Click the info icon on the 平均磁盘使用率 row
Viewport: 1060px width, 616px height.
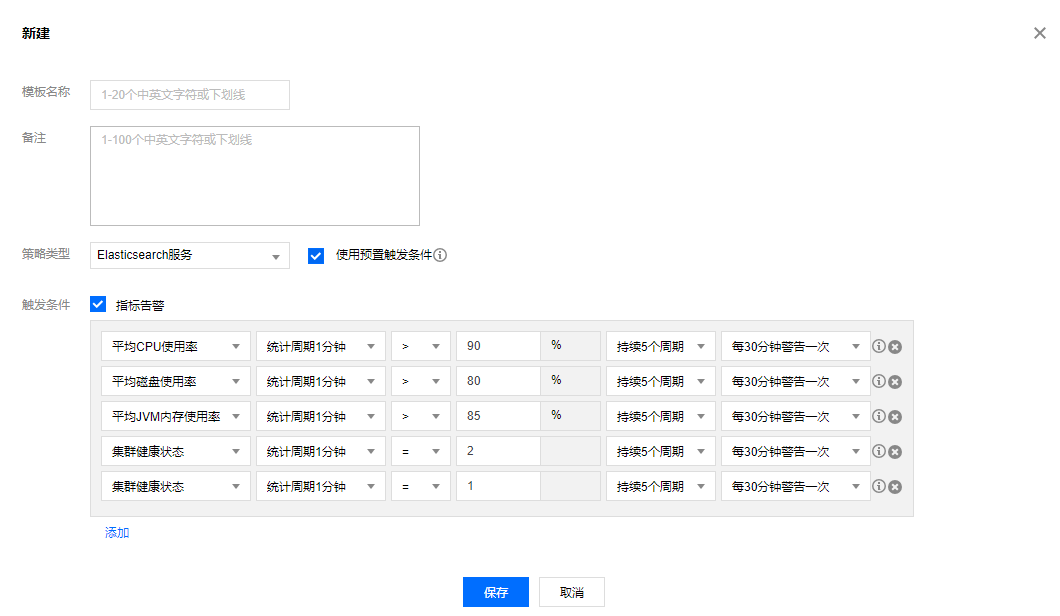[x=878, y=381]
